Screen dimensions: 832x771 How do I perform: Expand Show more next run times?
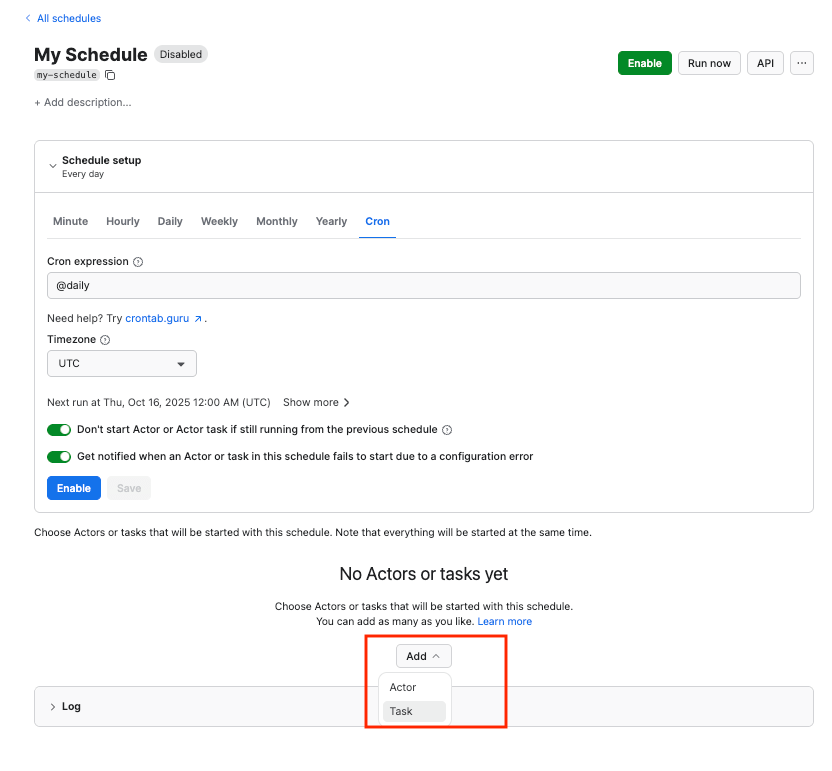(316, 403)
